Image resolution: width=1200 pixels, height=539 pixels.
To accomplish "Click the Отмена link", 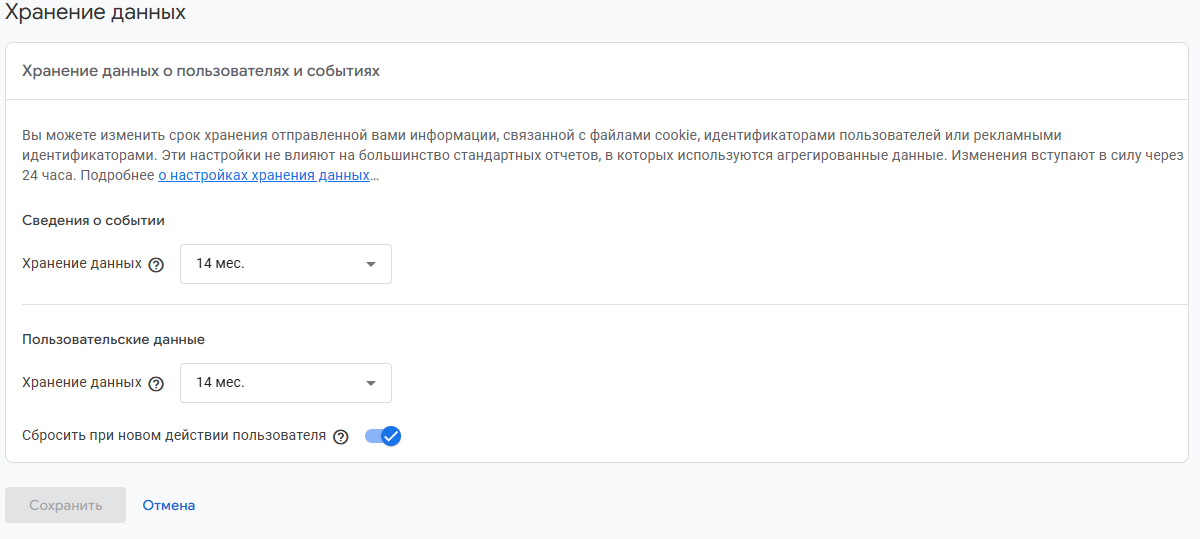I will 169,505.
